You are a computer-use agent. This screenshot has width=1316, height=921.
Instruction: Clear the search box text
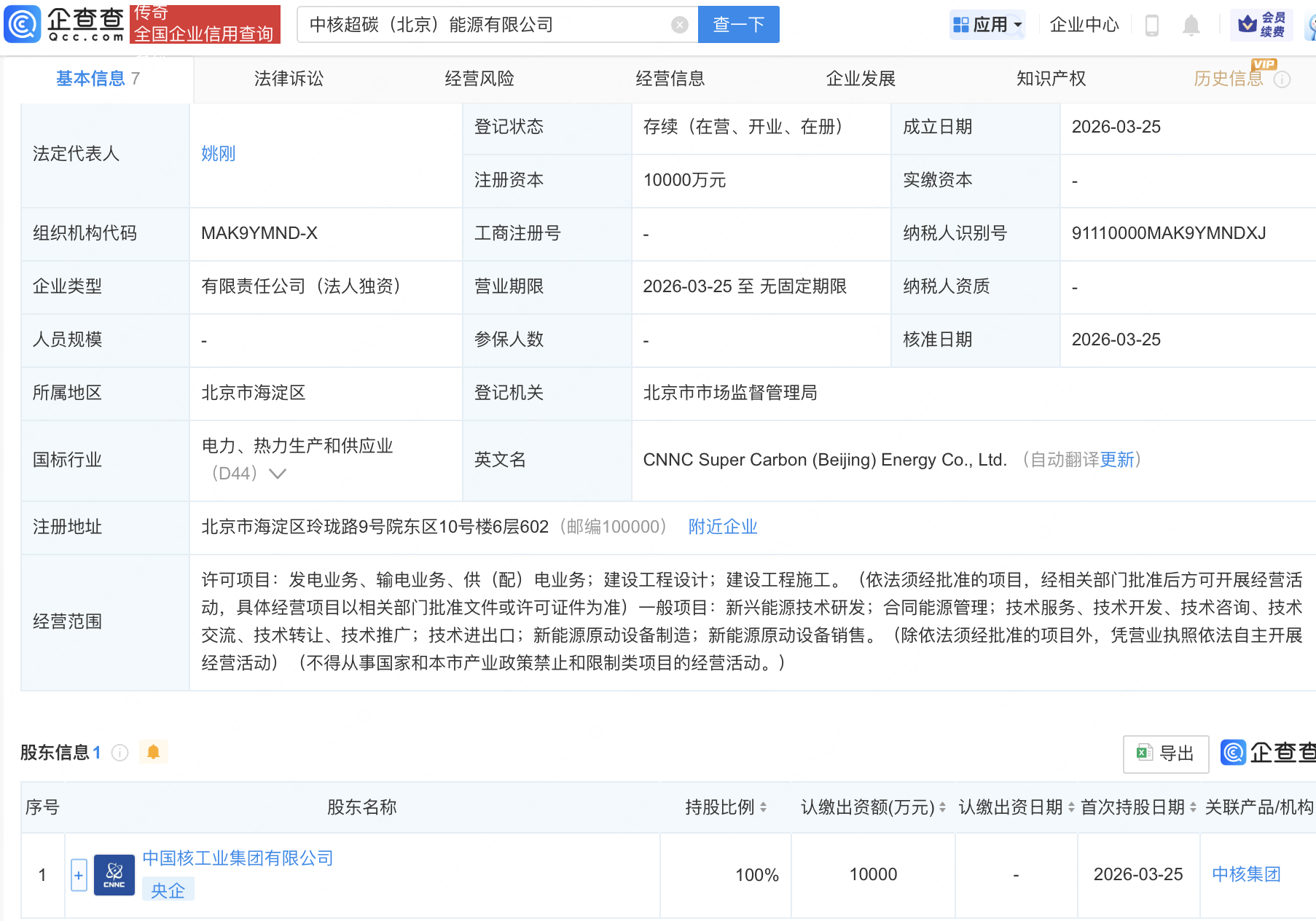tap(679, 25)
